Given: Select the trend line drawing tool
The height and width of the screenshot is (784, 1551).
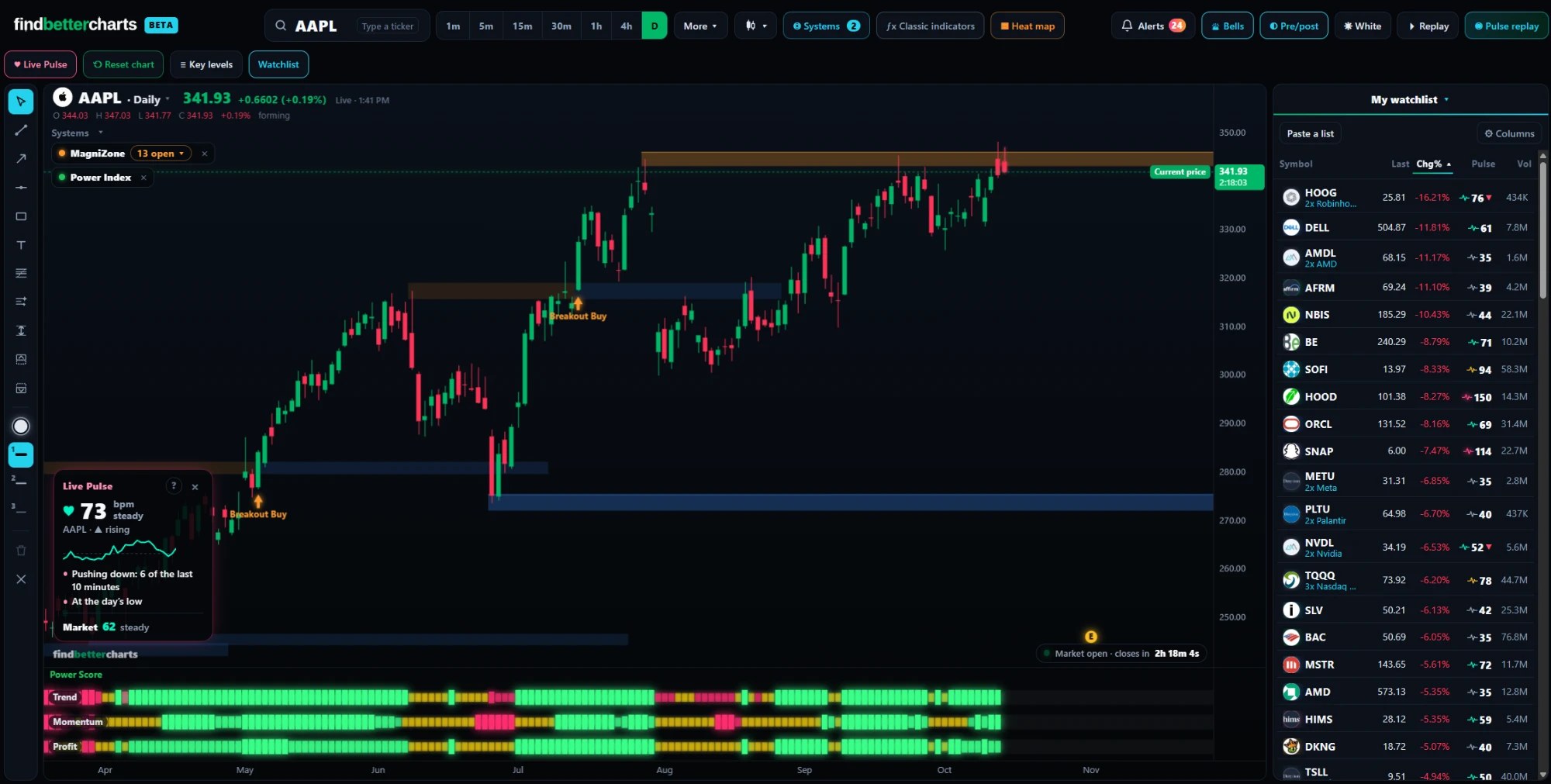Looking at the screenshot, I should (21, 130).
